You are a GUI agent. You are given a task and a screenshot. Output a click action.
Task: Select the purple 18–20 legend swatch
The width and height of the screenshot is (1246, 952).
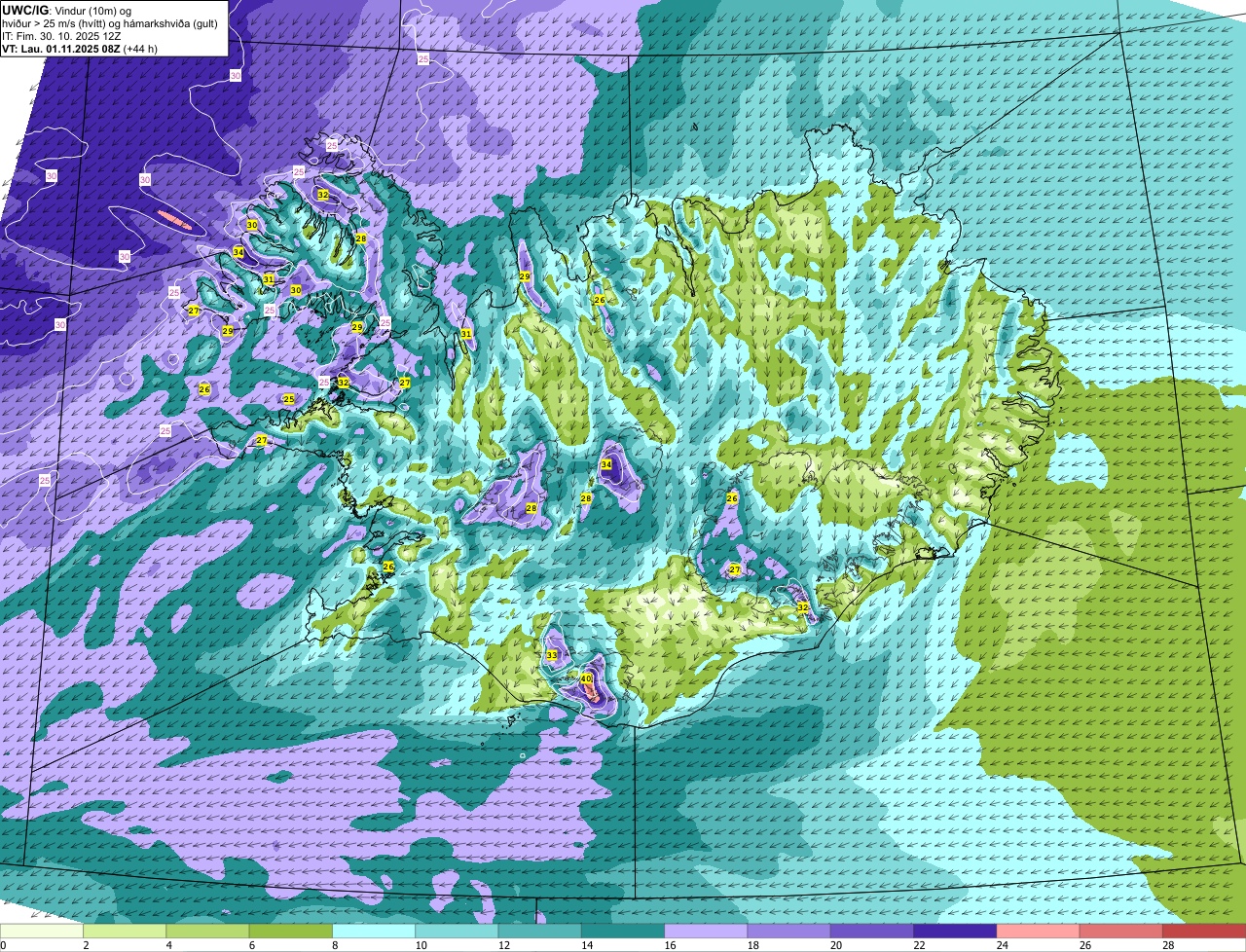[789, 932]
